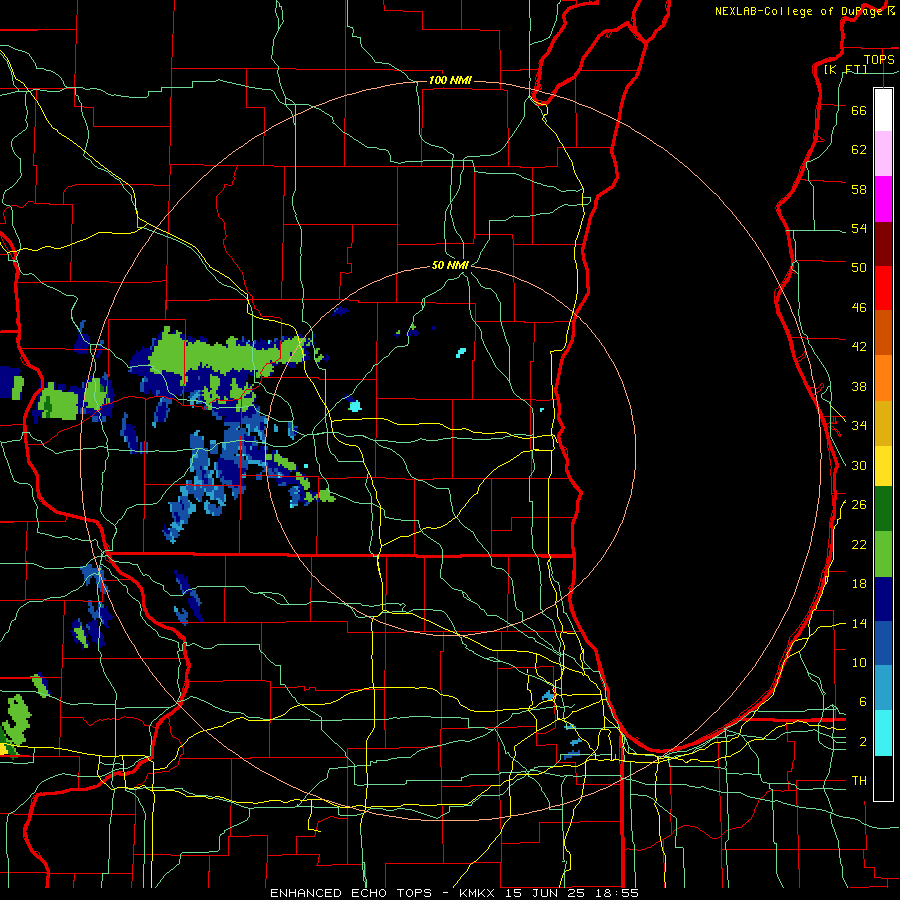Click the white swatch in the tops legend
The image size is (900, 900).
pyautogui.click(x=883, y=110)
